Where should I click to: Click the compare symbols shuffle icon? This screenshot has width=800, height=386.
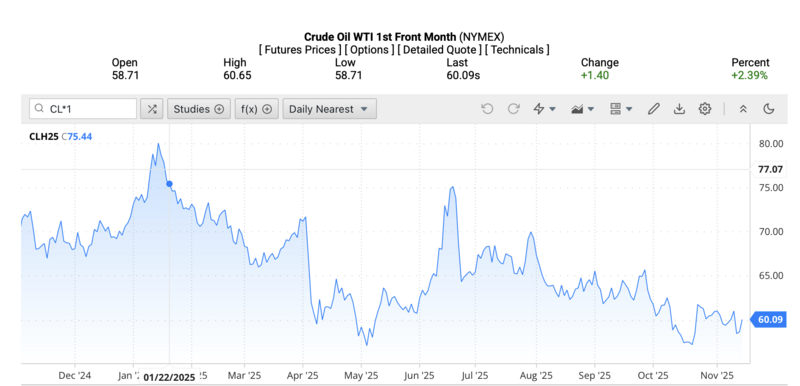[152, 109]
